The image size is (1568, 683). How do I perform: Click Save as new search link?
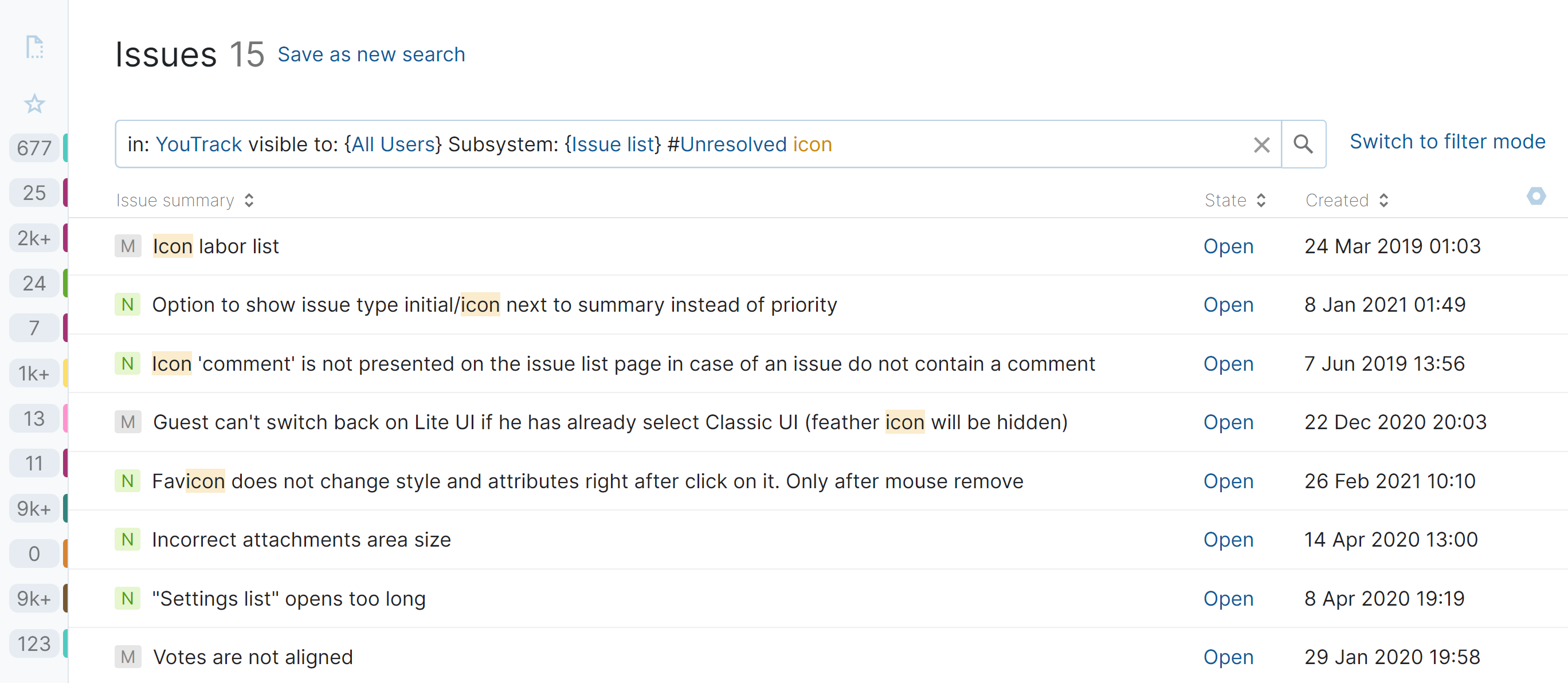(371, 55)
